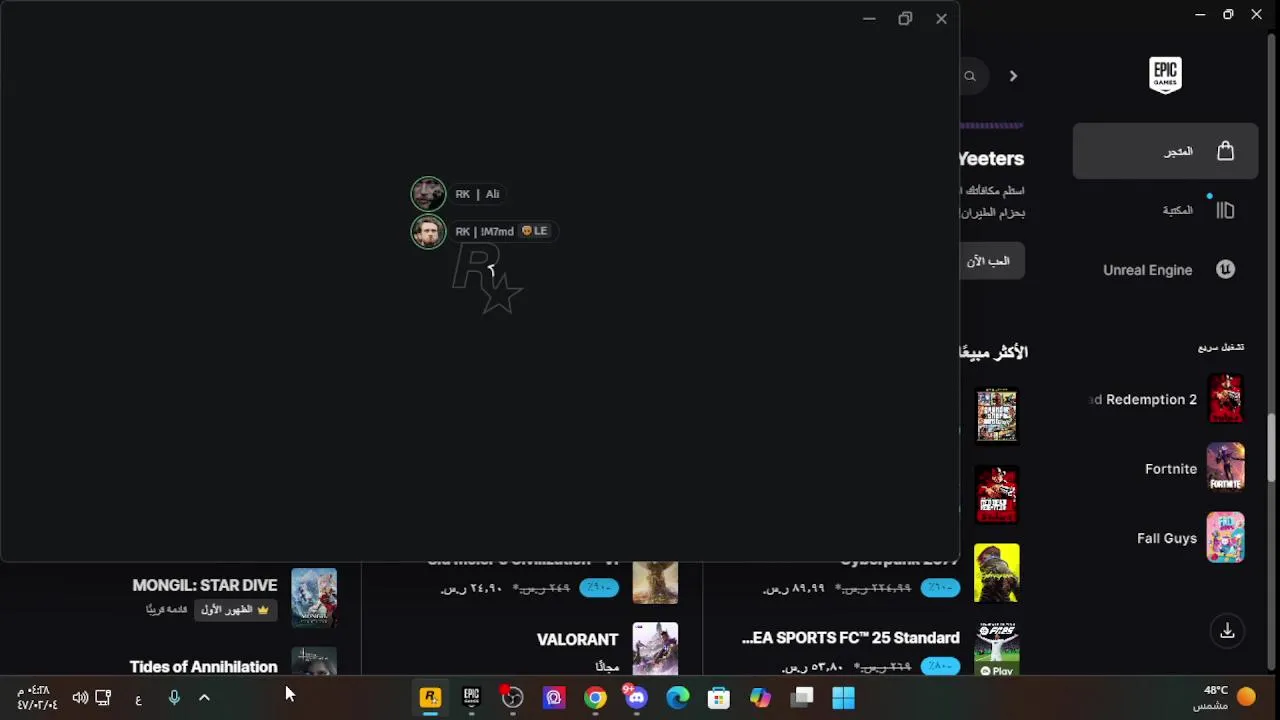This screenshot has height=720, width=1280.
Task: Click the Library books icon
Action: click(1225, 210)
